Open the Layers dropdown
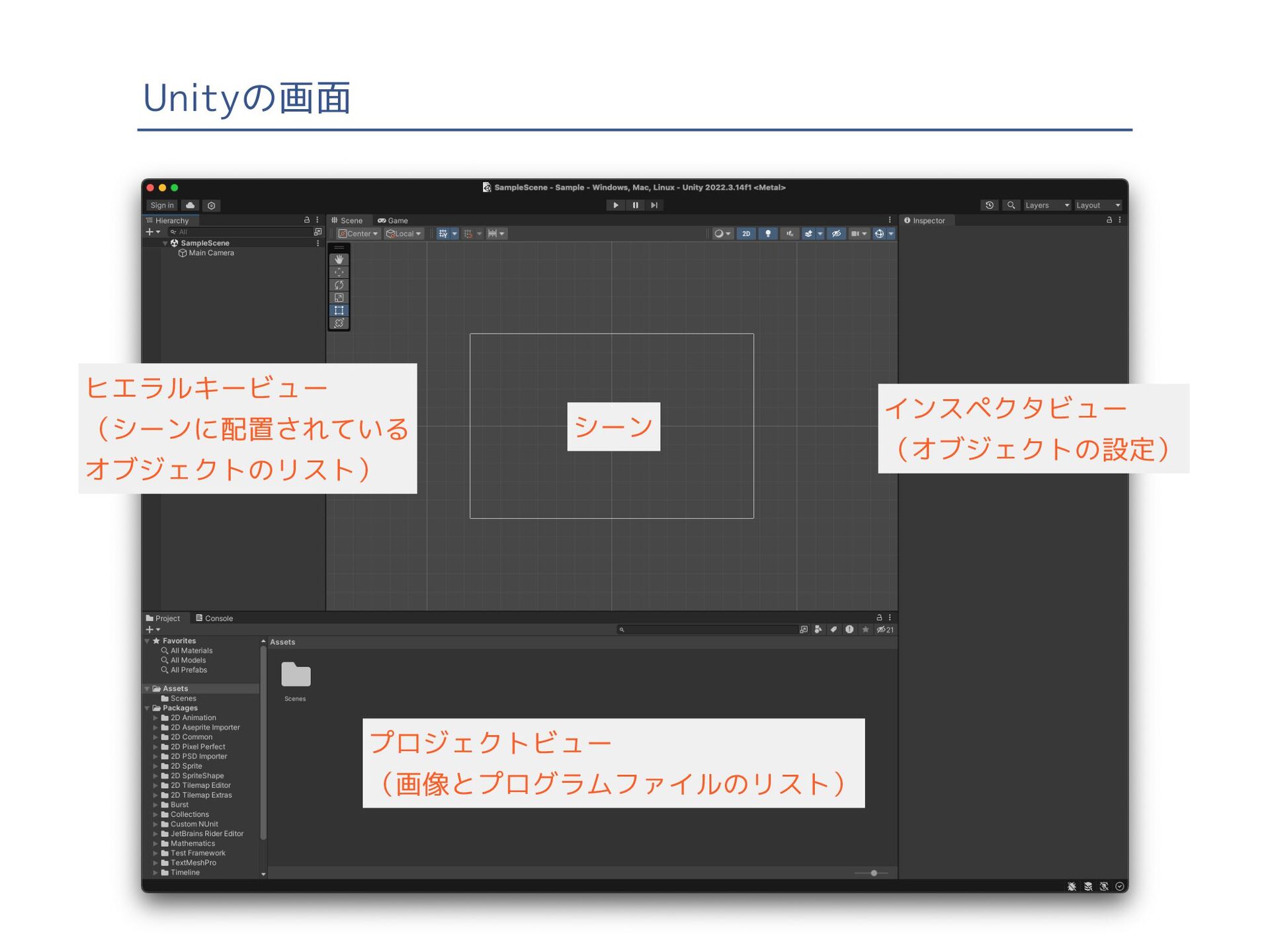Screen dimensions: 1270x952 [x=1046, y=206]
